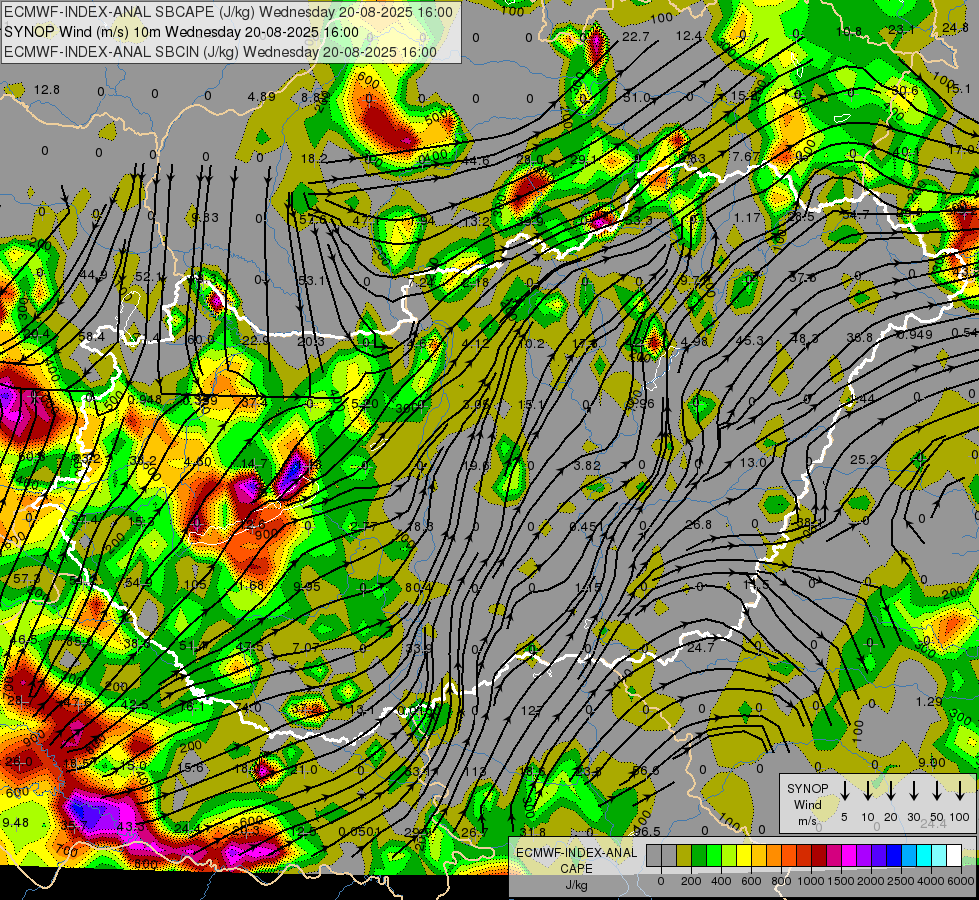The height and width of the screenshot is (900, 979).
Task: Click the '26.8' value on the map
Action: (x=698, y=525)
